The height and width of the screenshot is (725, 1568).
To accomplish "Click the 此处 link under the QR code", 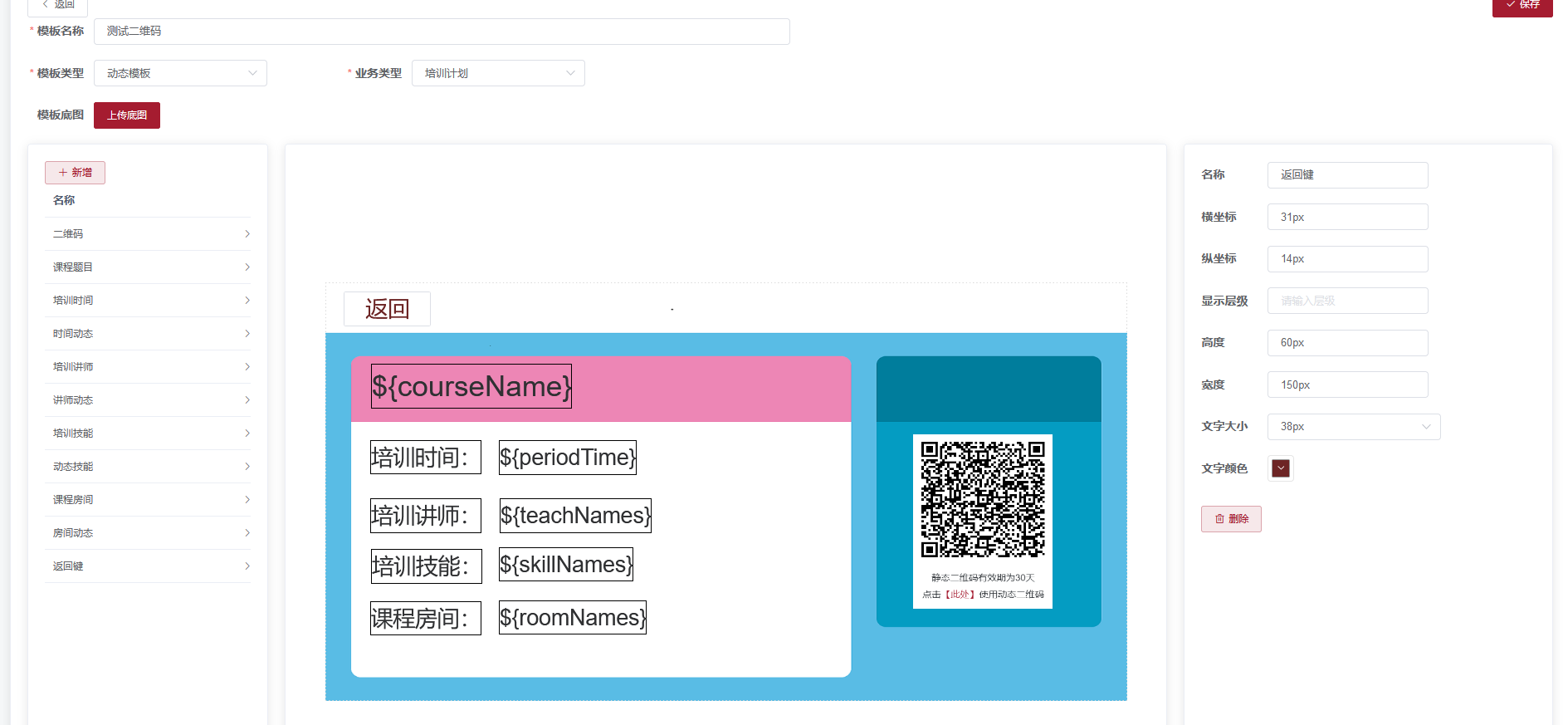I will 960,595.
